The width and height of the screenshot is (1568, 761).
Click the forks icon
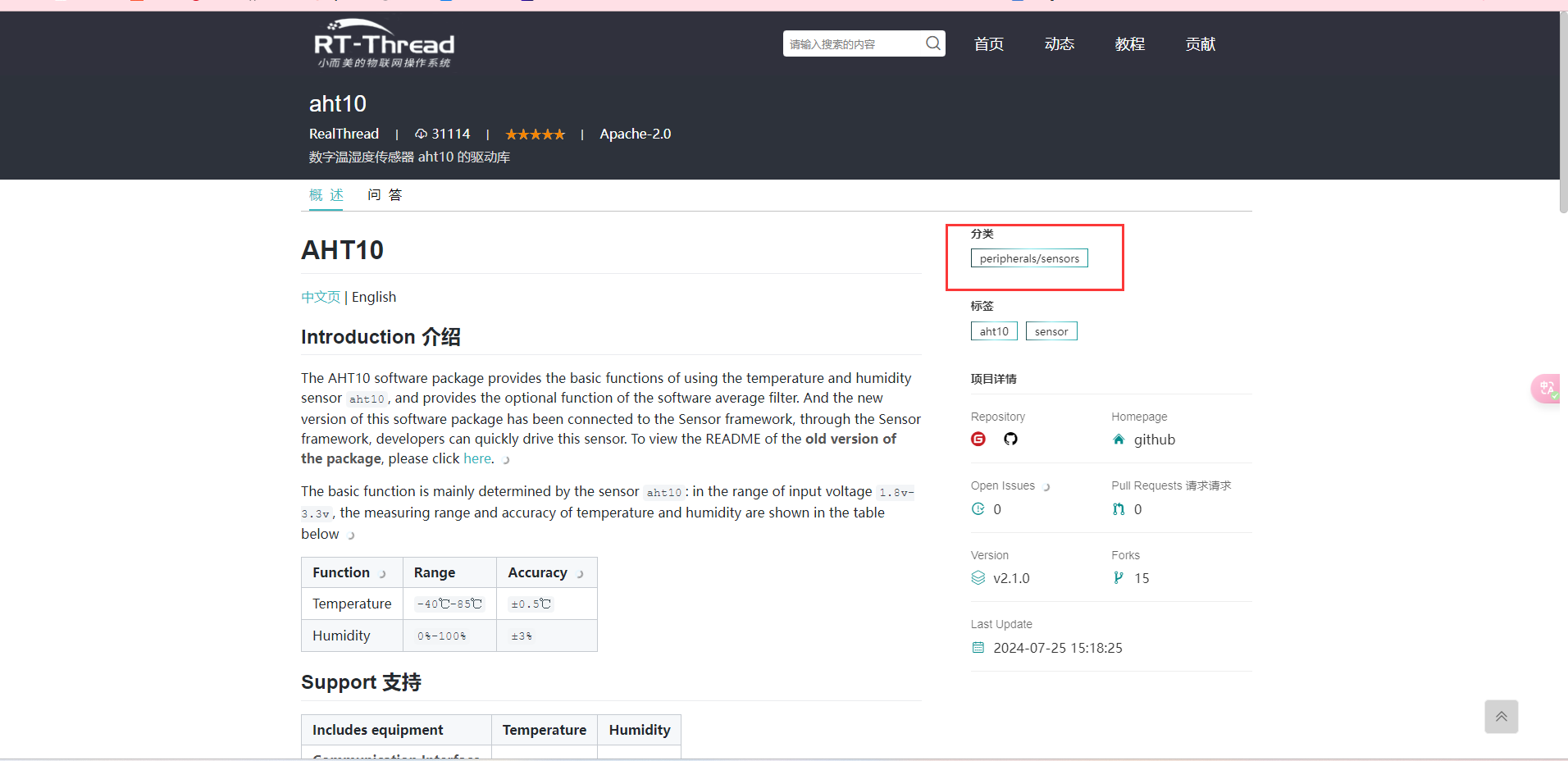click(1119, 578)
